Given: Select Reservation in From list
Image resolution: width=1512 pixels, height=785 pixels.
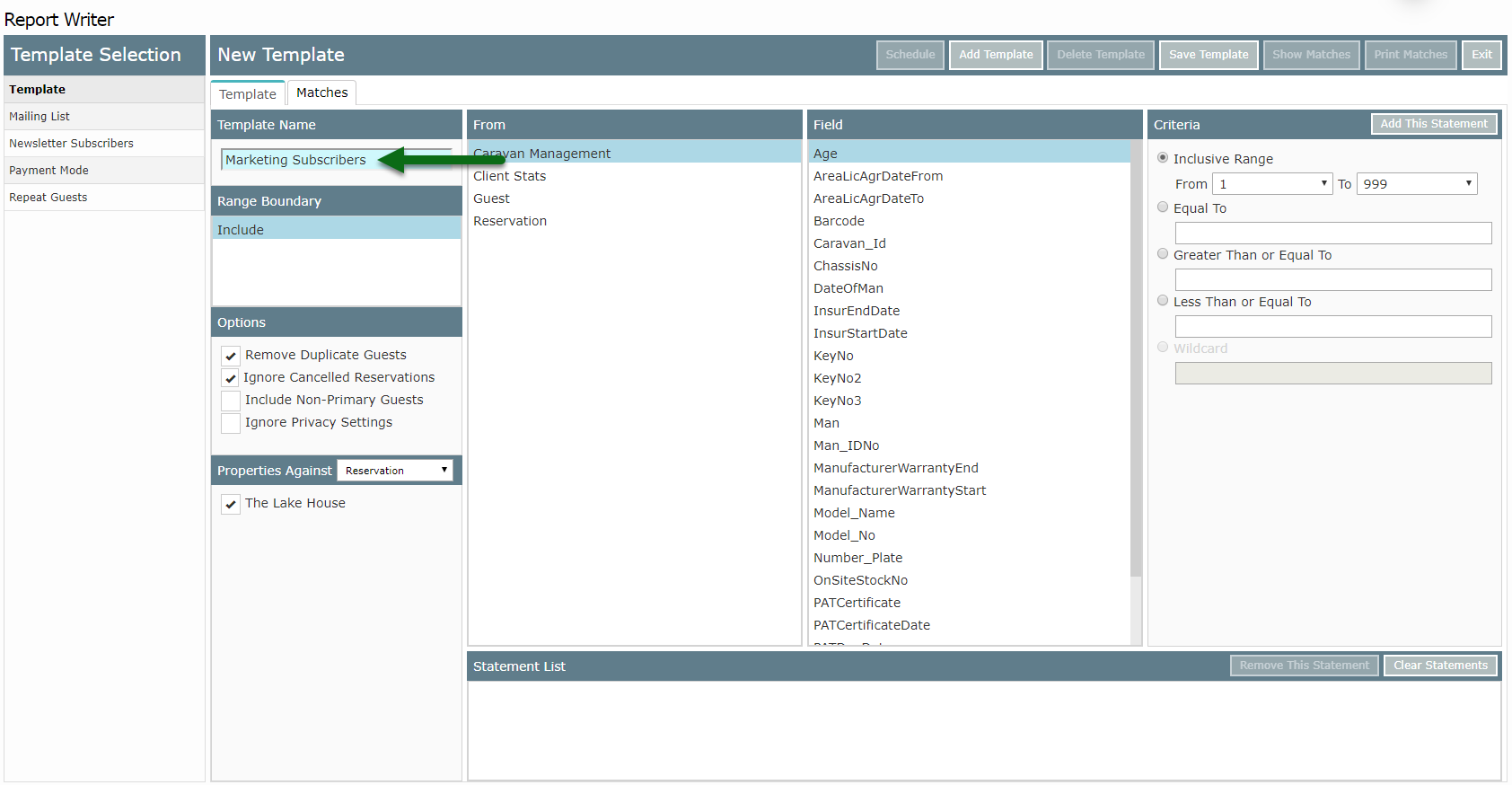Looking at the screenshot, I should (634, 221).
